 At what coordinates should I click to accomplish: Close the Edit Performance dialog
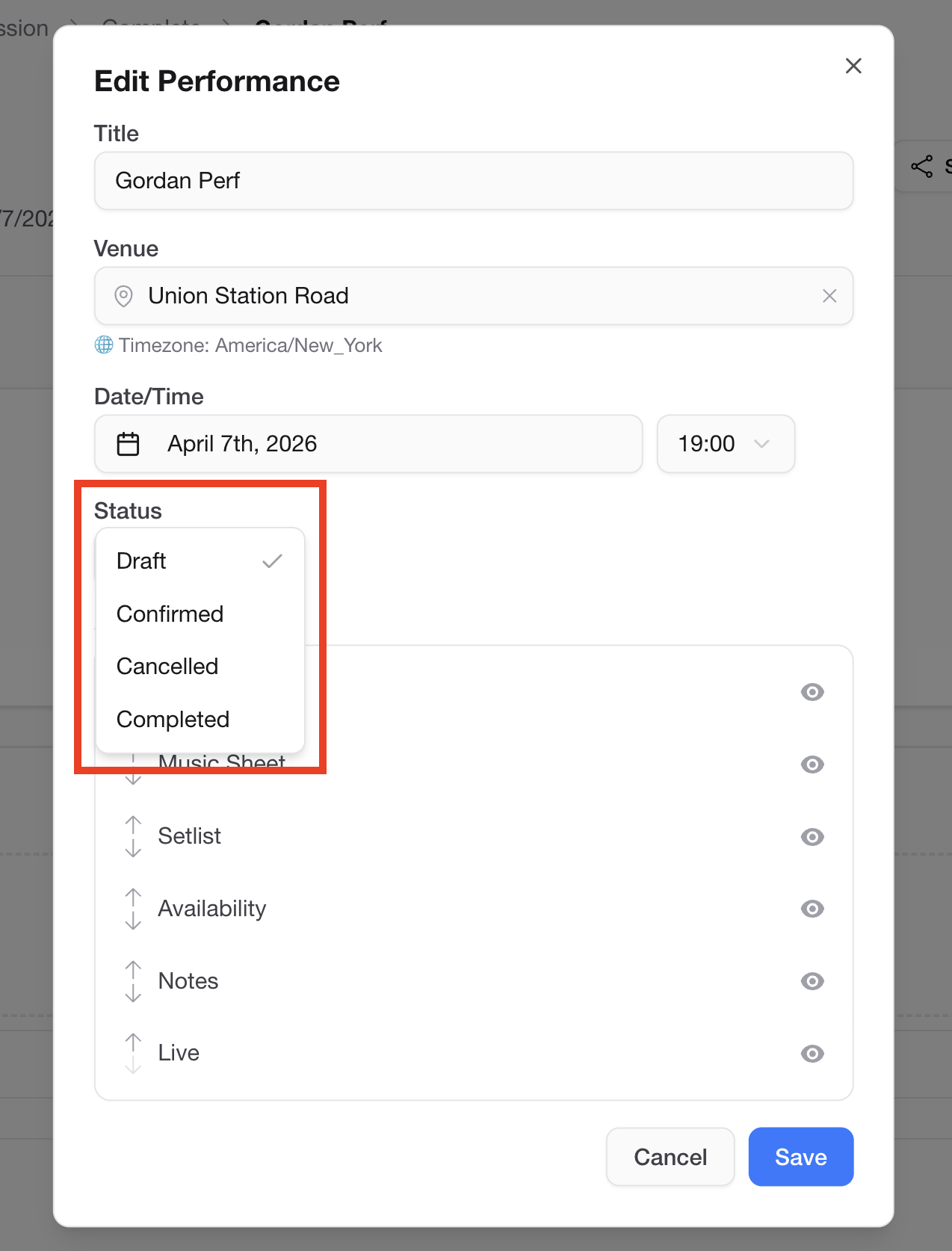point(853,66)
